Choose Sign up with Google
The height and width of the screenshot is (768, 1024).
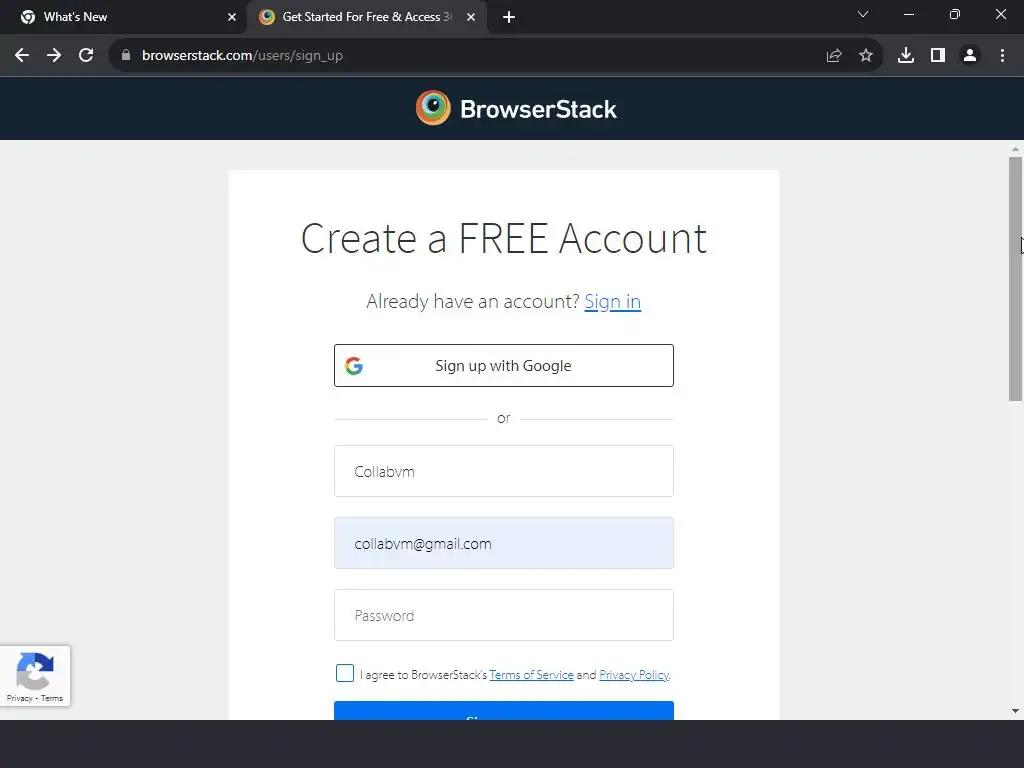[x=504, y=366]
